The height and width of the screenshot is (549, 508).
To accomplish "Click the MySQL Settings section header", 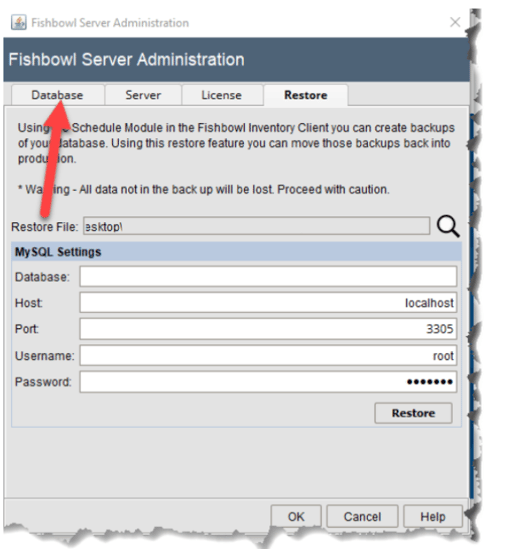I will 236,252.
